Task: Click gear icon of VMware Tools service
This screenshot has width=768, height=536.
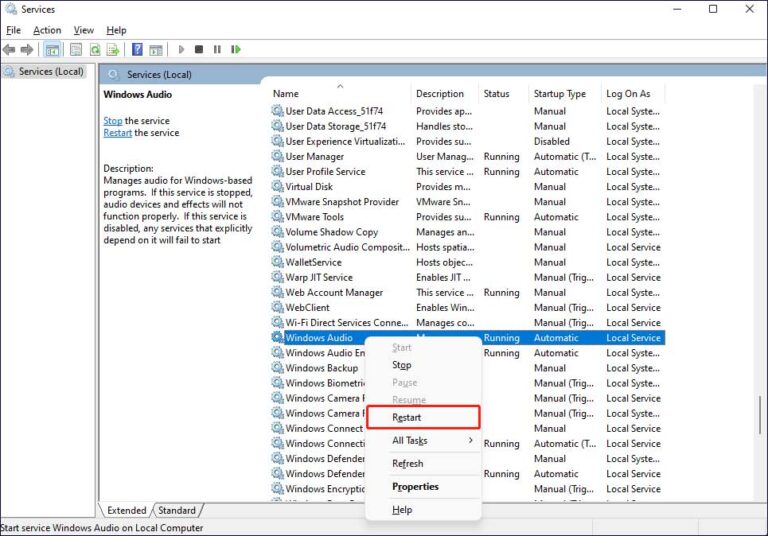Action: pyautogui.click(x=278, y=217)
